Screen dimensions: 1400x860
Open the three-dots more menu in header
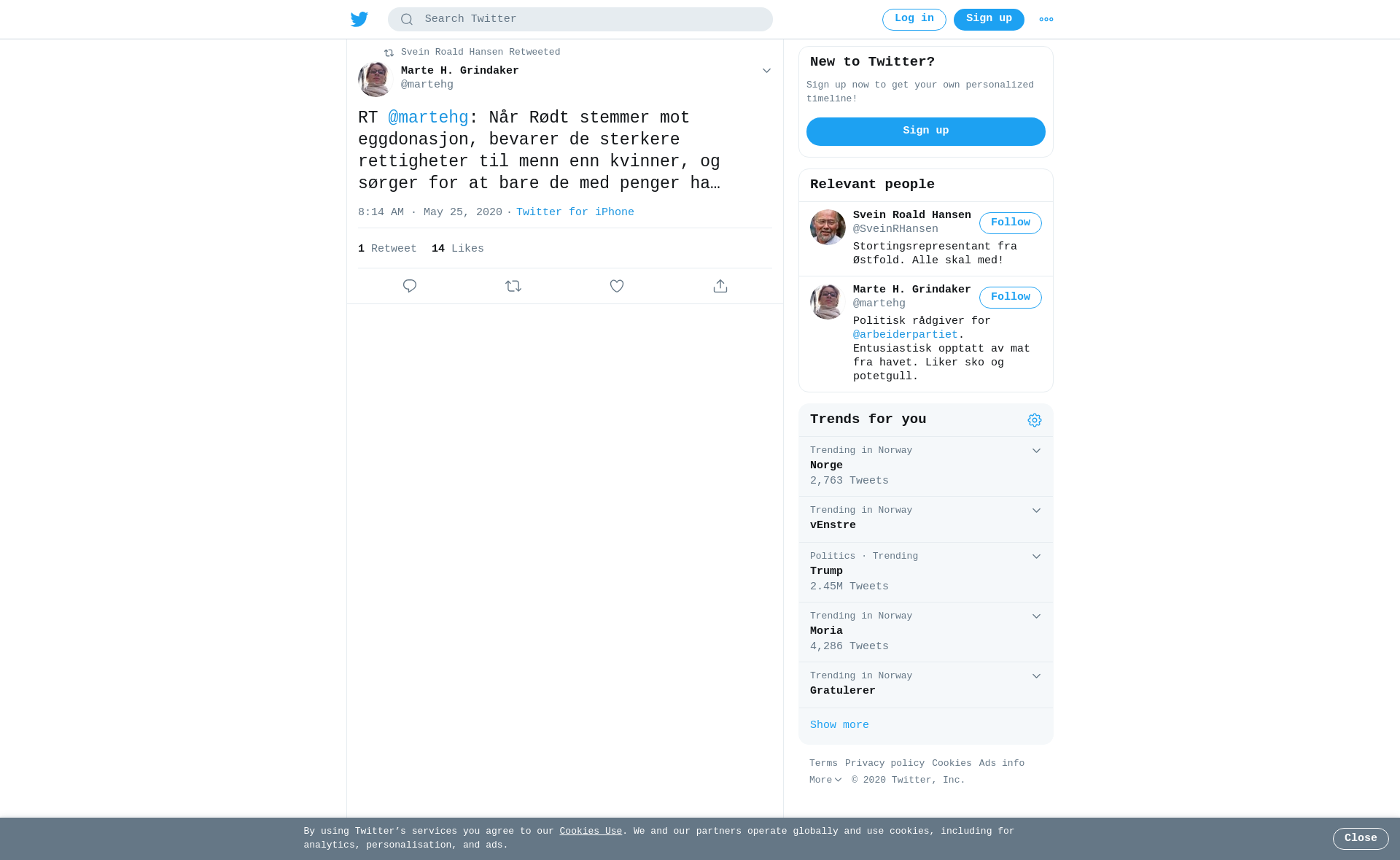(x=1046, y=20)
